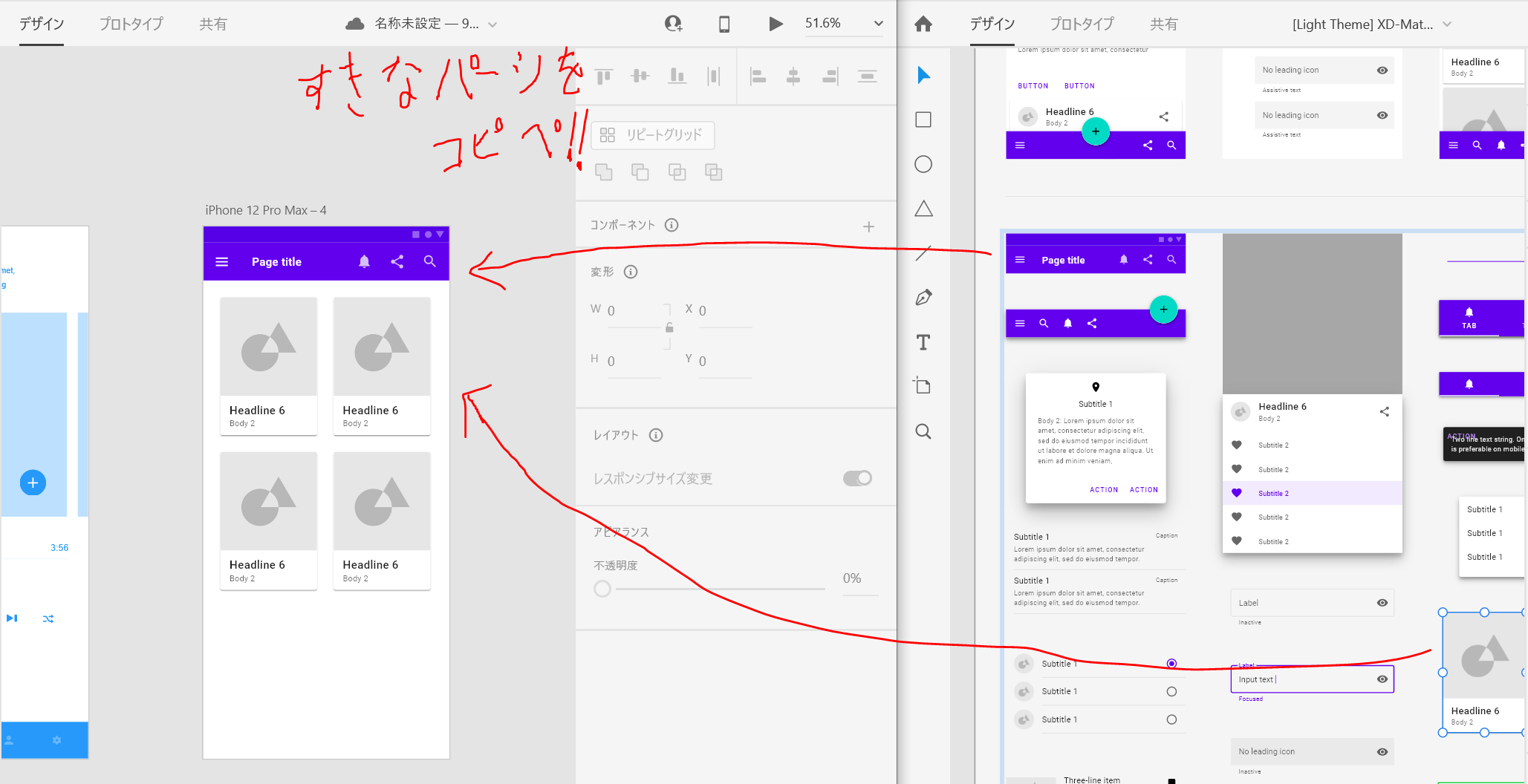1528x784 pixels.
Task: Go to Home in the right XD window
Action: pyautogui.click(x=923, y=24)
